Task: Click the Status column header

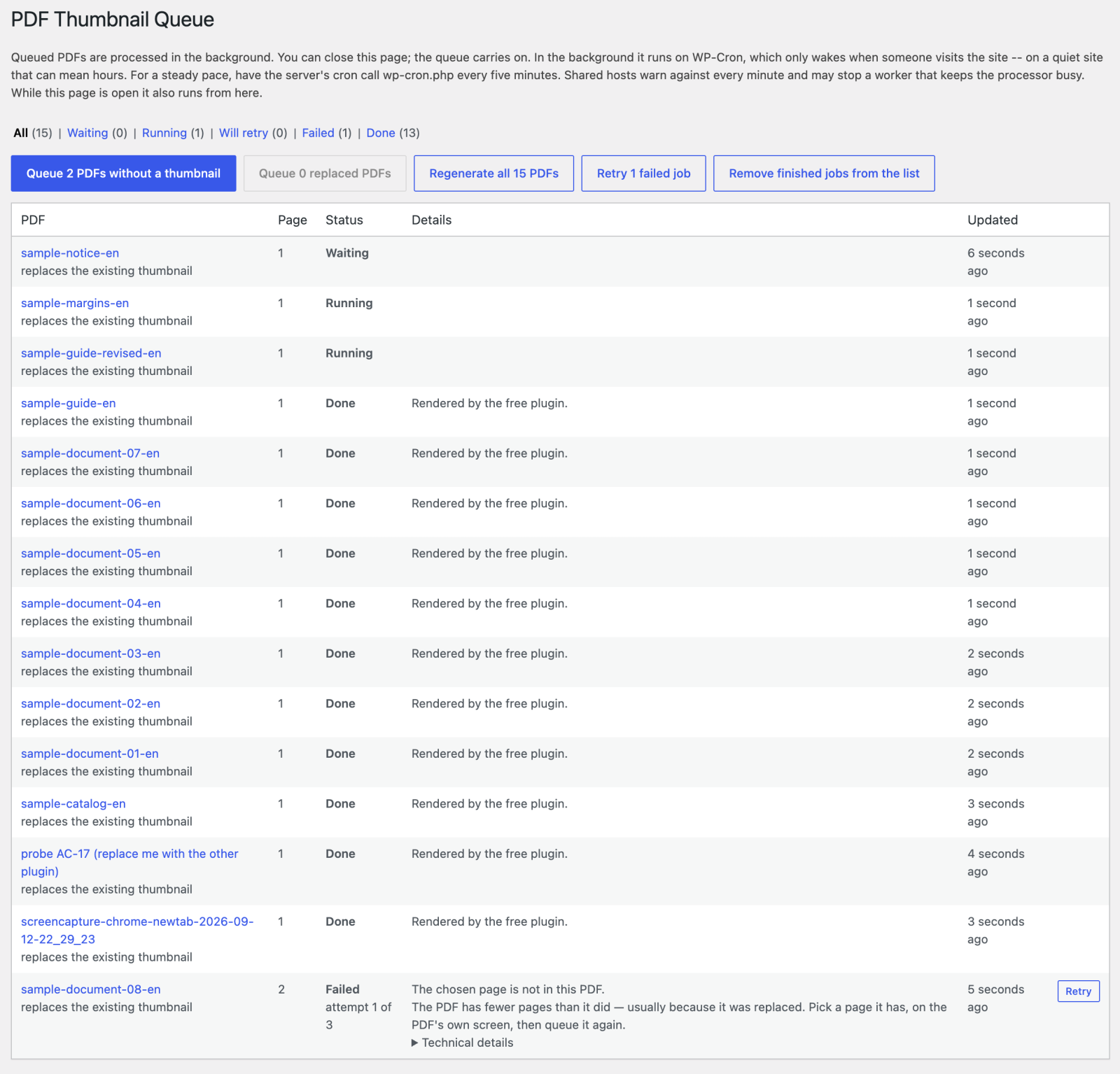Action: 344,220
